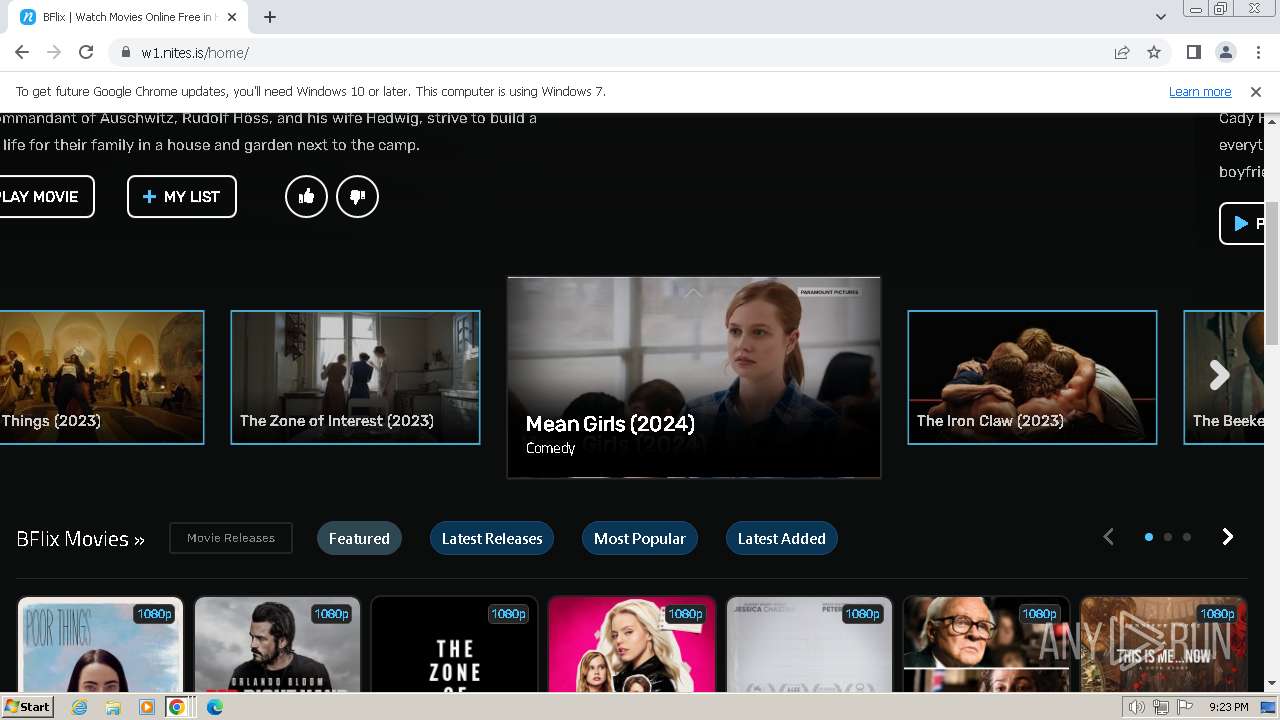Open the Learn more link

tap(1200, 91)
